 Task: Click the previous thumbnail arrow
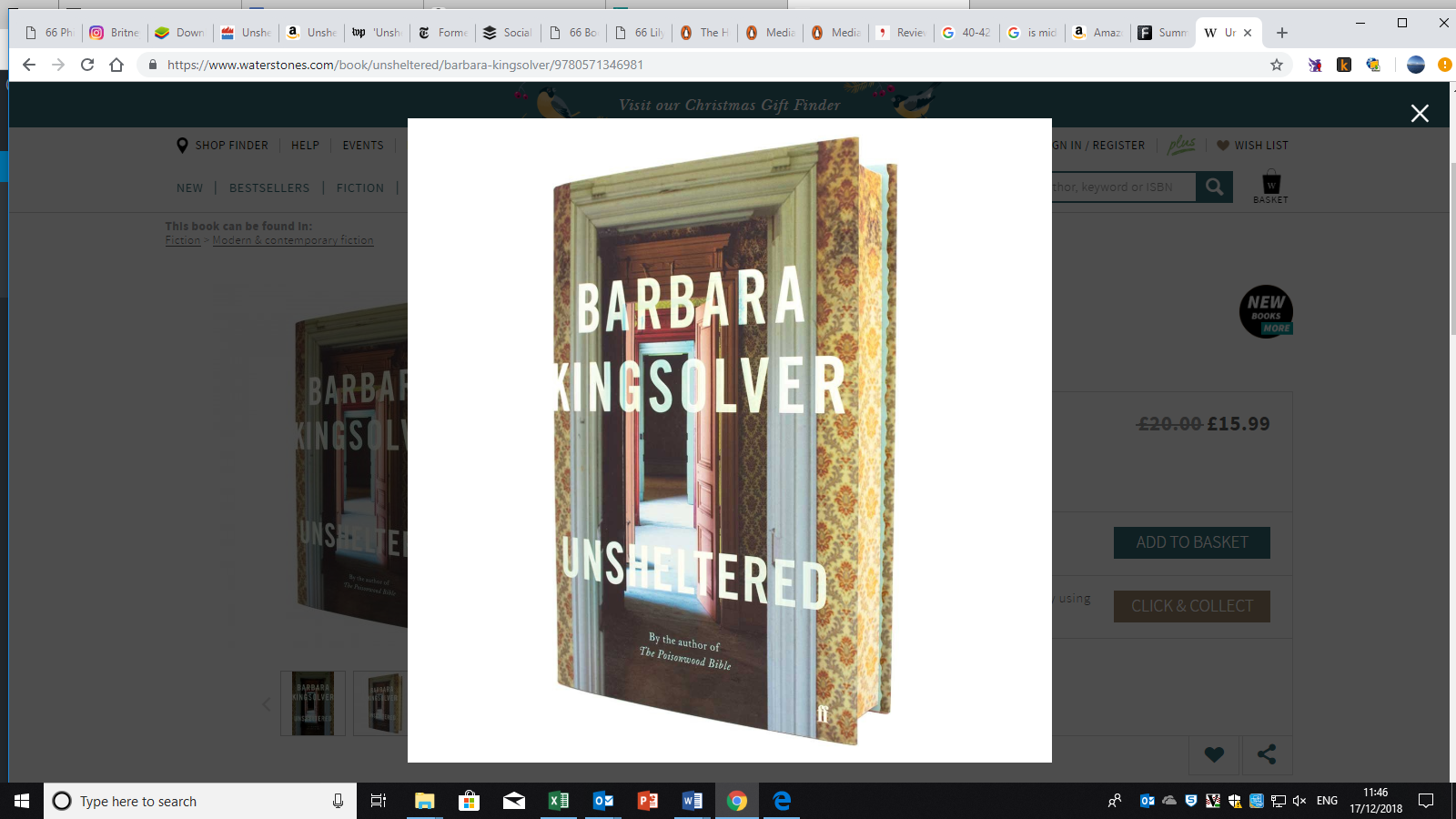[267, 703]
